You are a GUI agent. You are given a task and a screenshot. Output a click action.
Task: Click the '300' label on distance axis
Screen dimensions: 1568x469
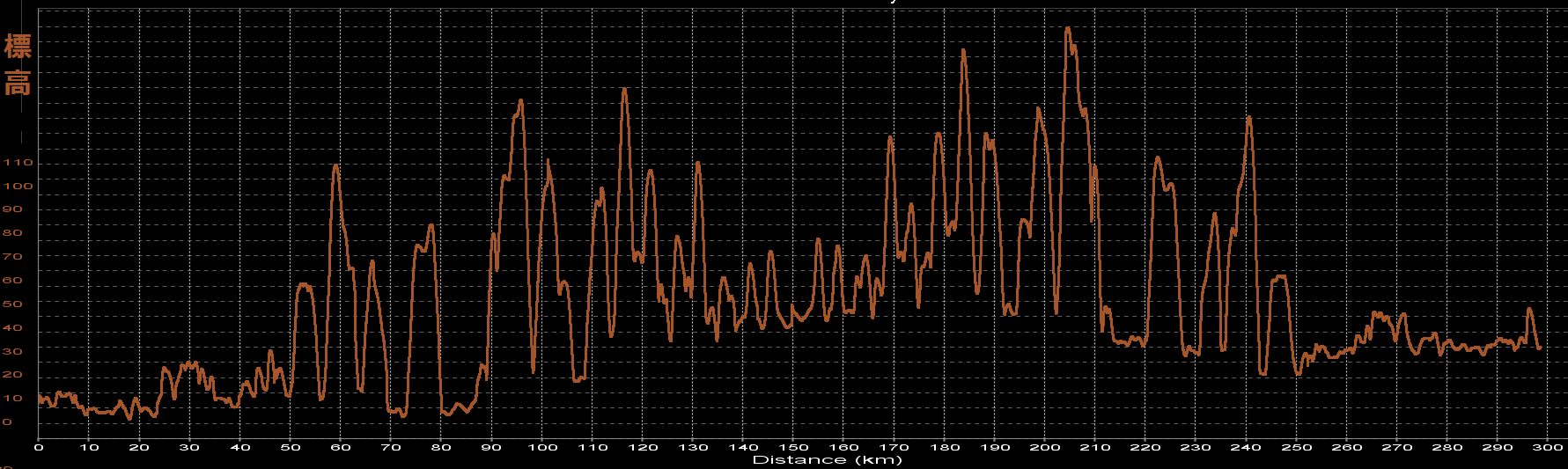point(1548,447)
